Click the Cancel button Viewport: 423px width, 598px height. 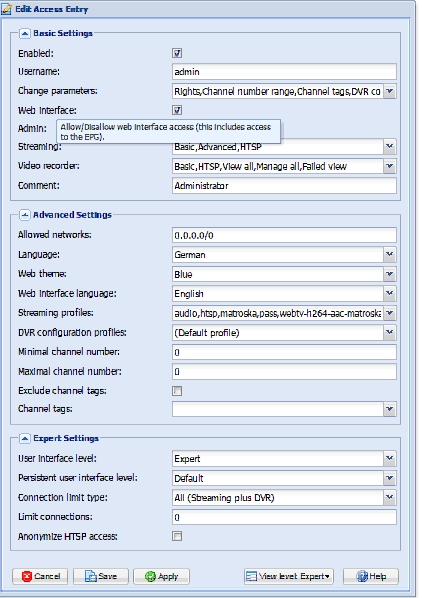click(40, 577)
